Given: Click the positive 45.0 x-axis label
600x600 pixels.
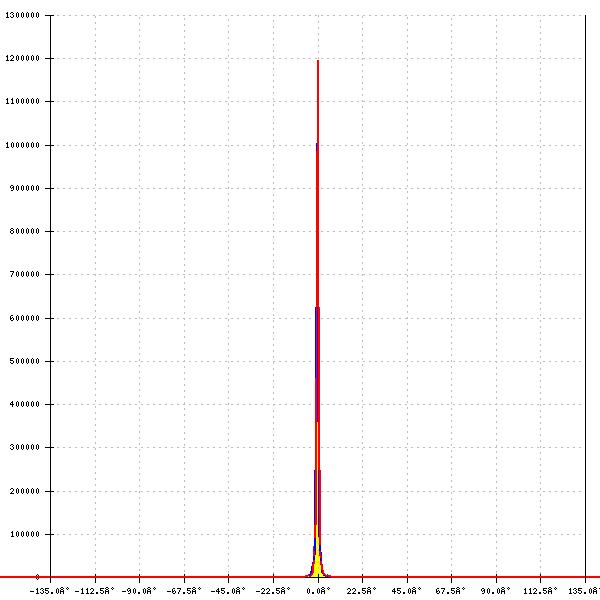Looking at the screenshot, I should pyautogui.click(x=406, y=591).
